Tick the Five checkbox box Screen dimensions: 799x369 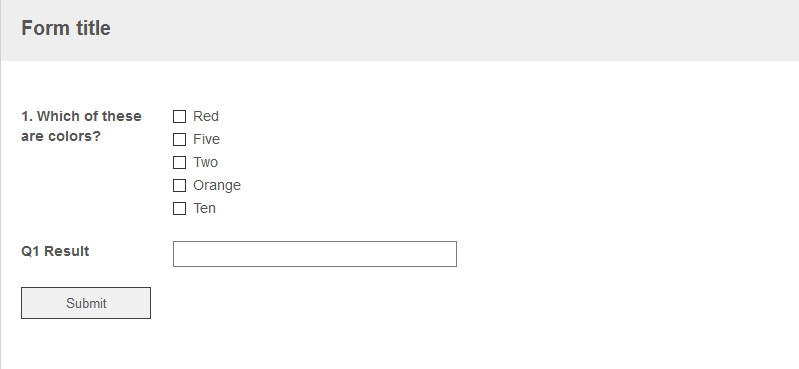pos(179,140)
